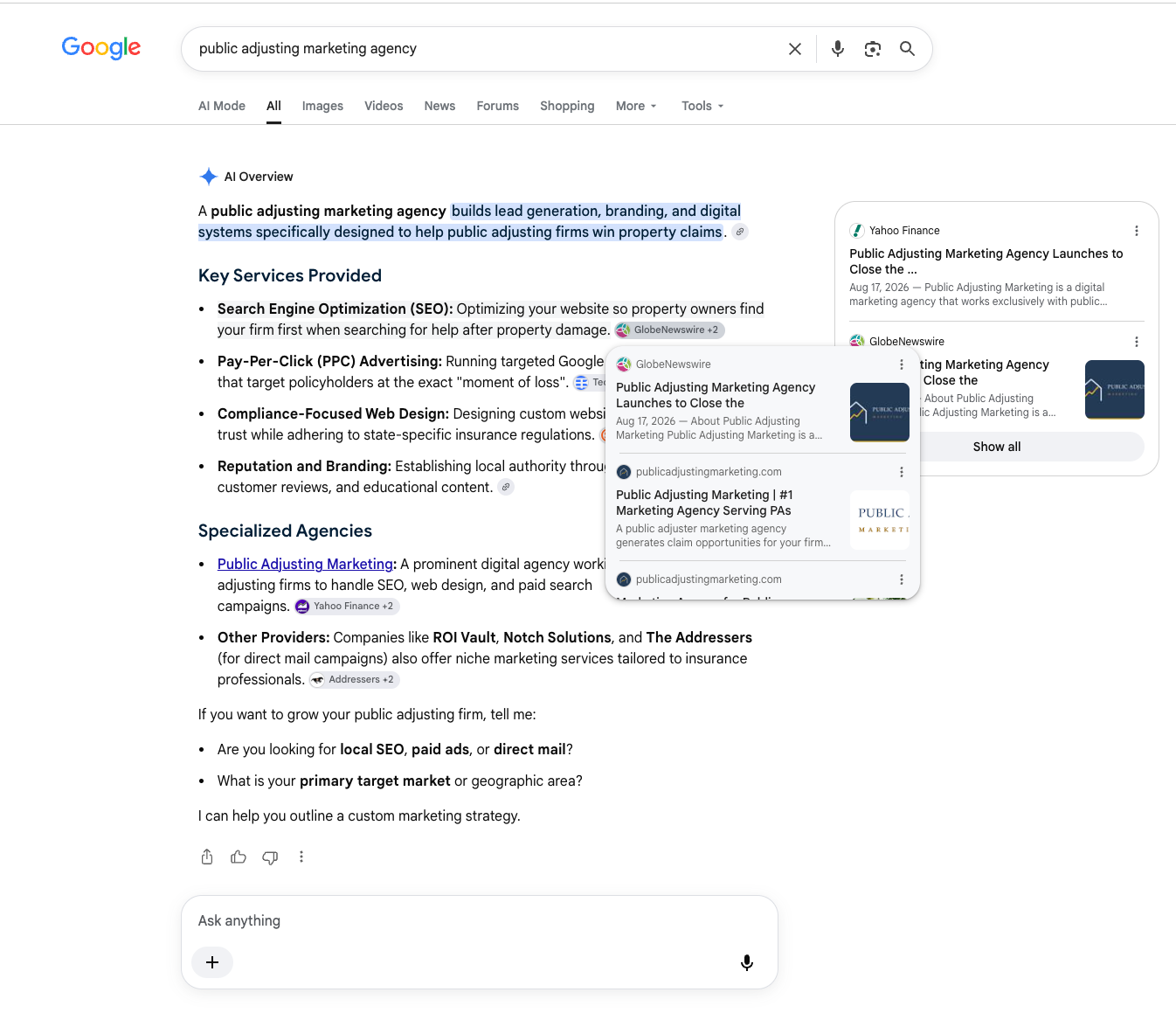This screenshot has height=1013, width=1176.
Task: Click the Google logo
Action: coord(101,47)
